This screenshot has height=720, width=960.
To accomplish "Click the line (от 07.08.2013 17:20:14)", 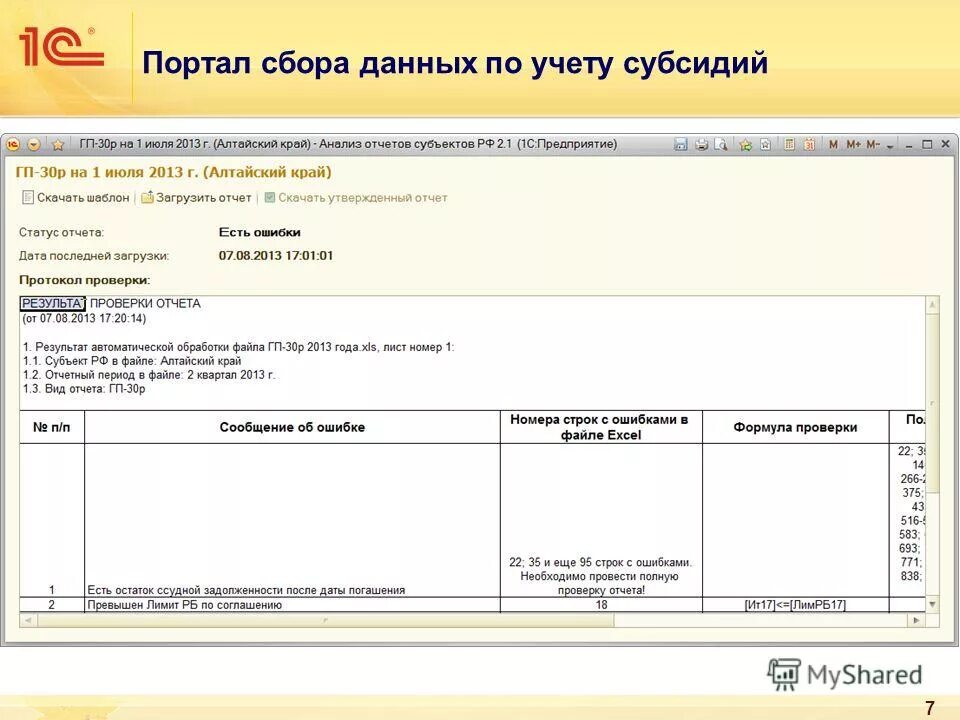I will point(84,318).
